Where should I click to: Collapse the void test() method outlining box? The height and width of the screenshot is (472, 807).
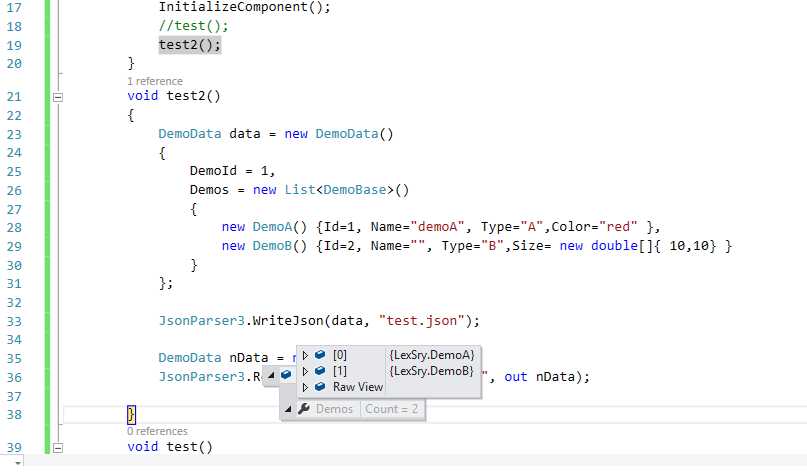pyautogui.click(x=58, y=448)
